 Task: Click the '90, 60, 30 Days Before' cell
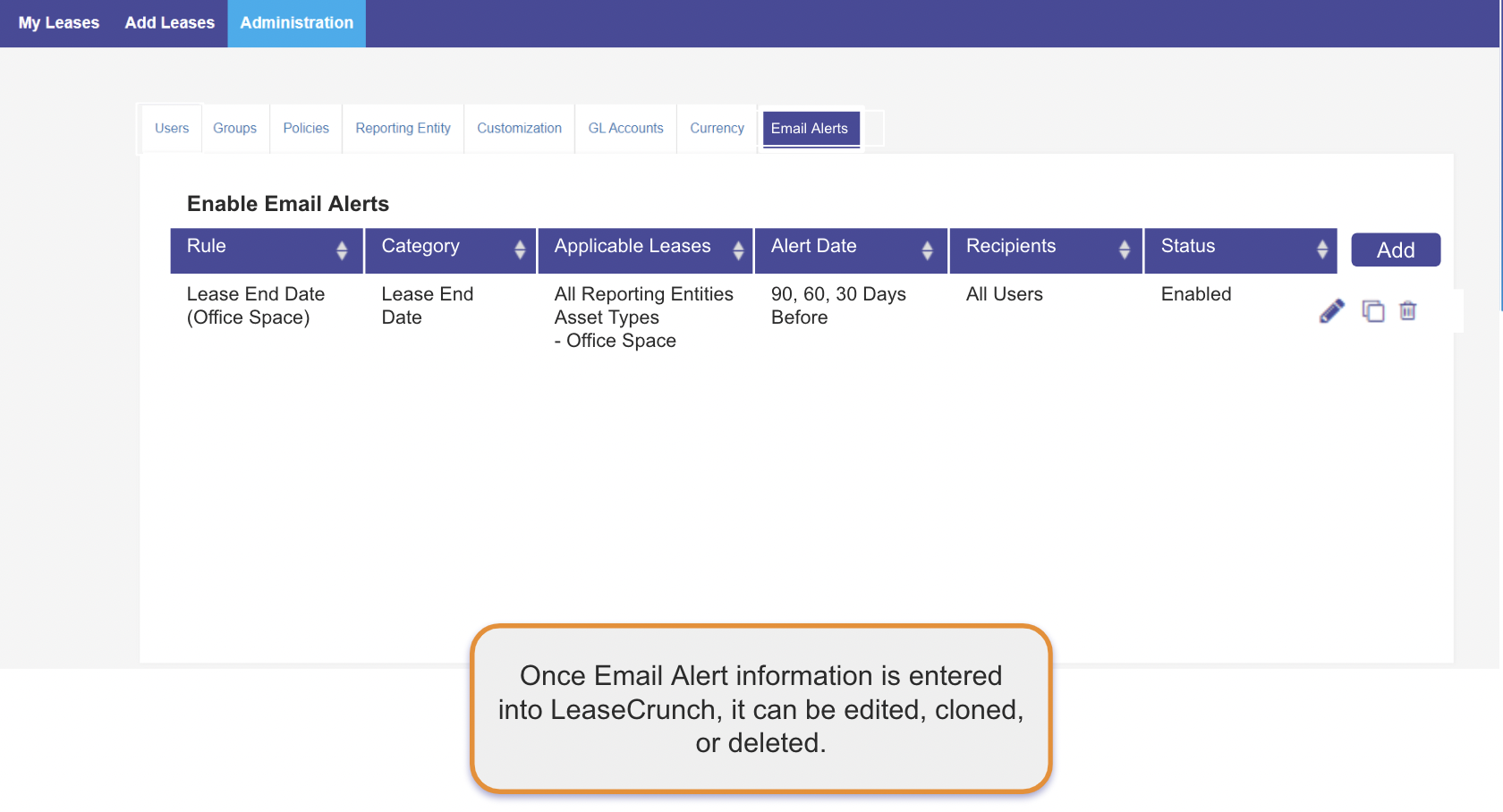(x=838, y=306)
